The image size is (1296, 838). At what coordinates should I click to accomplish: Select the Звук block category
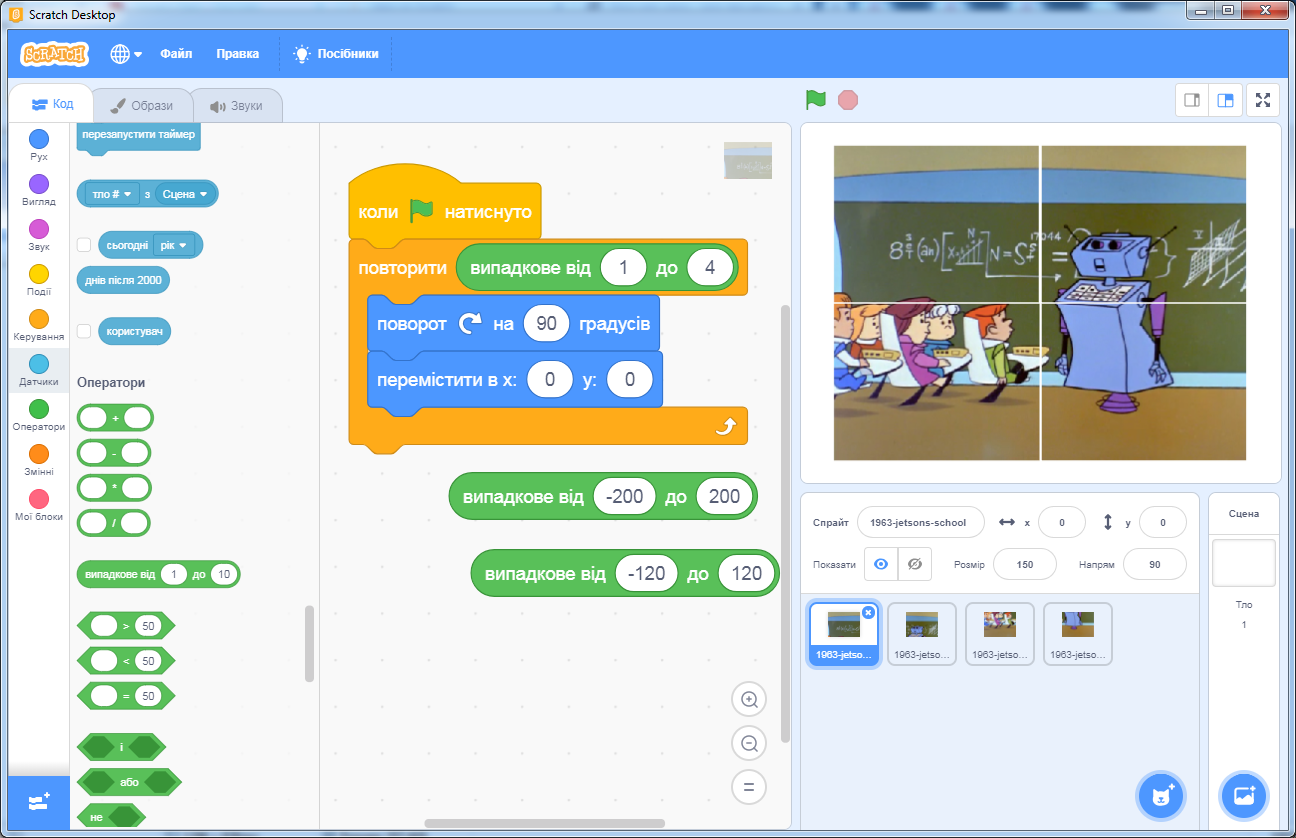(39, 235)
